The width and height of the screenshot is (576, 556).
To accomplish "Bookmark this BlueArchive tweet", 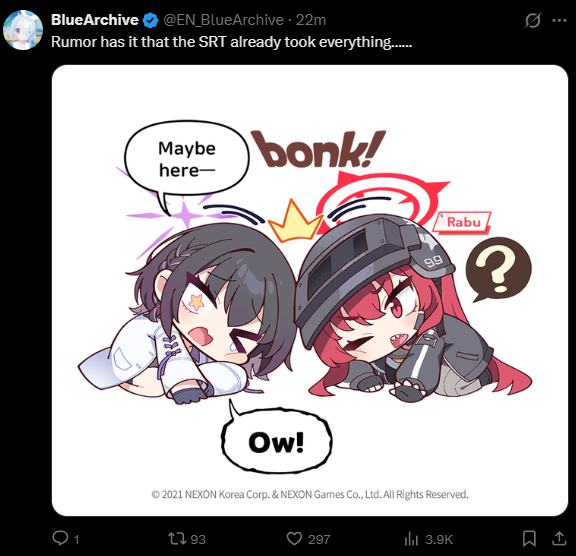I will point(529,539).
